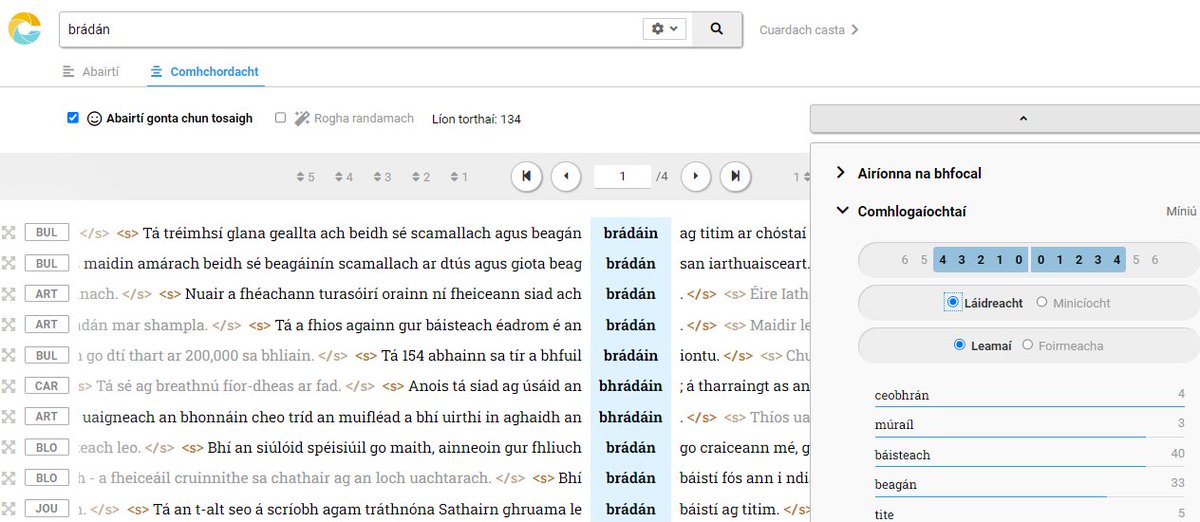This screenshot has width=1200, height=522.
Task: Sort by left position 4
Action: [344, 177]
